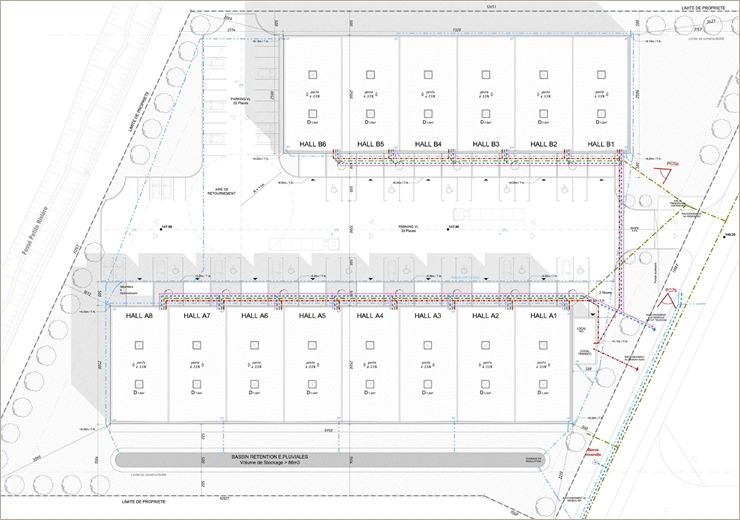Click the HALL A8 label
The height and width of the screenshot is (520, 740).
point(139,316)
